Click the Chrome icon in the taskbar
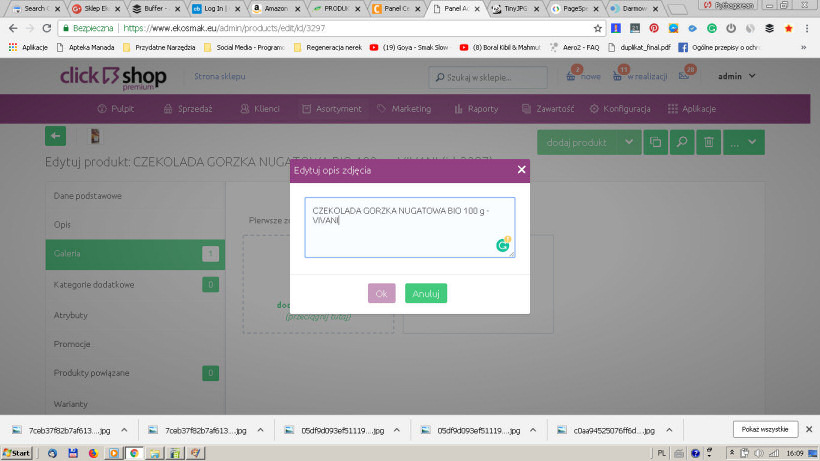Image resolution: width=820 pixels, height=461 pixels. click(134, 453)
